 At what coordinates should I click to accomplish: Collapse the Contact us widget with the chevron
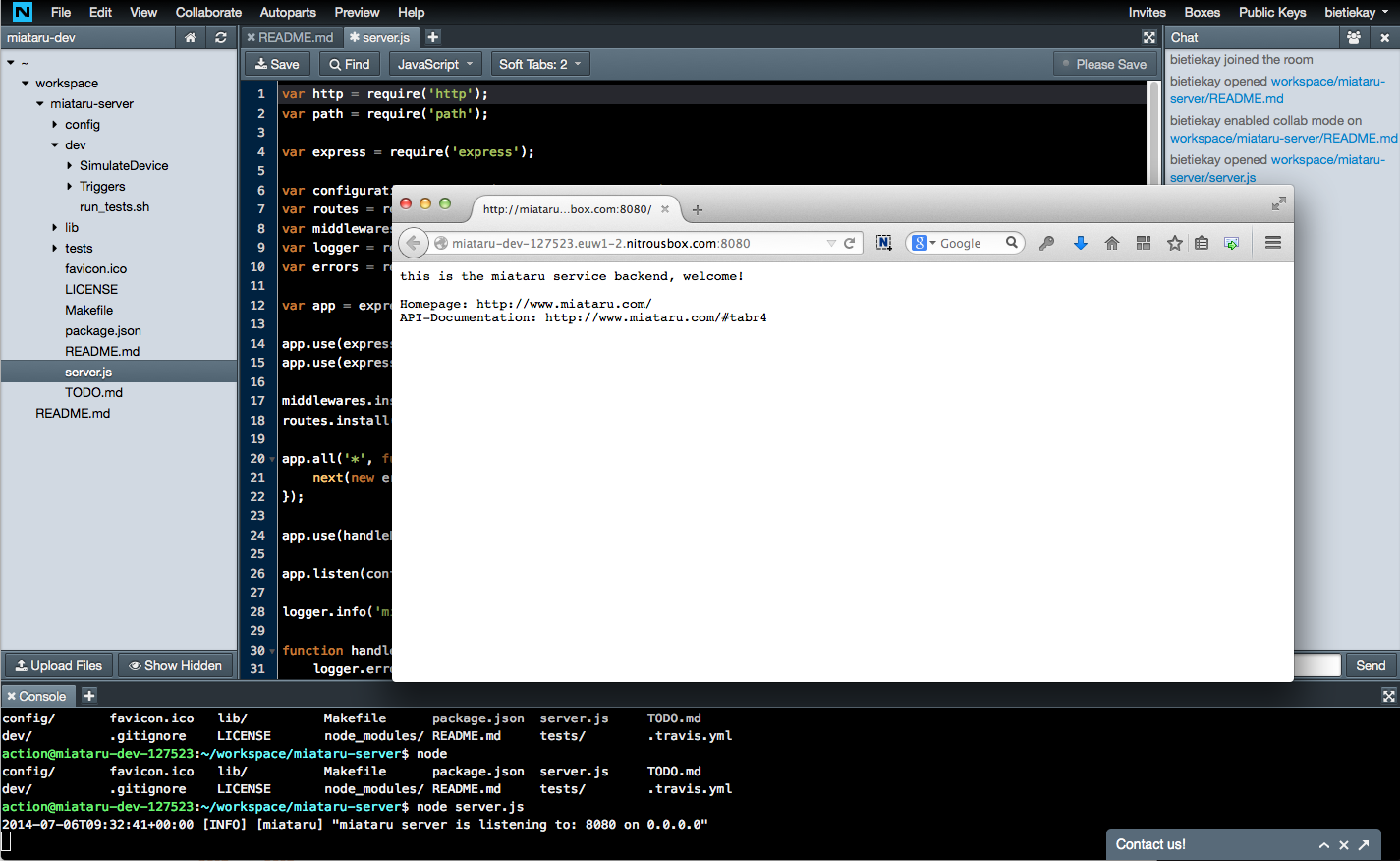tap(1324, 845)
